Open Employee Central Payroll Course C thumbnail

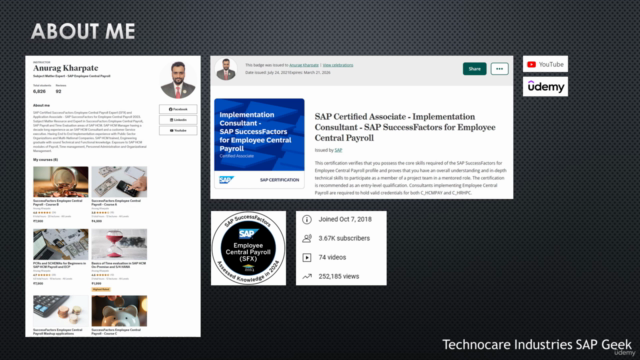coord(119,311)
